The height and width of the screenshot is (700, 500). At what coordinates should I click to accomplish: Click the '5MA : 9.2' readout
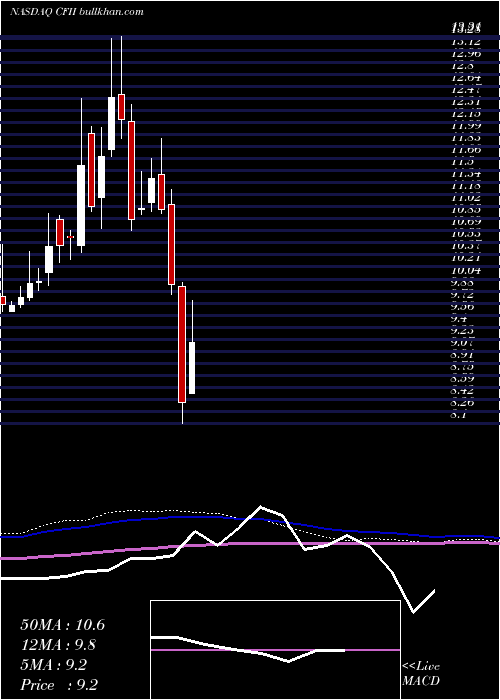click(x=54, y=665)
